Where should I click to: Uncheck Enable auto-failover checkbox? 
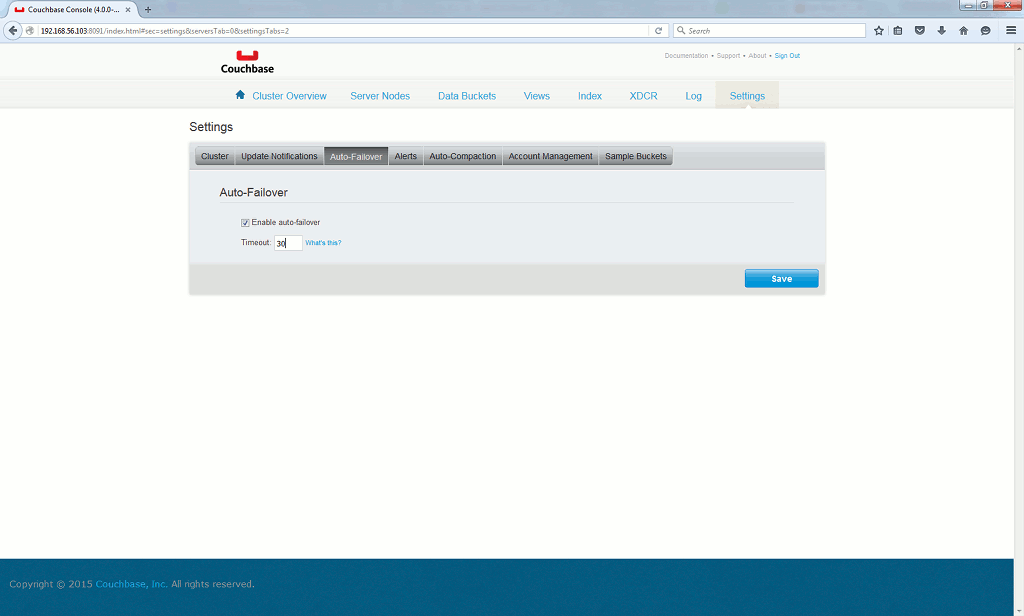tap(245, 223)
